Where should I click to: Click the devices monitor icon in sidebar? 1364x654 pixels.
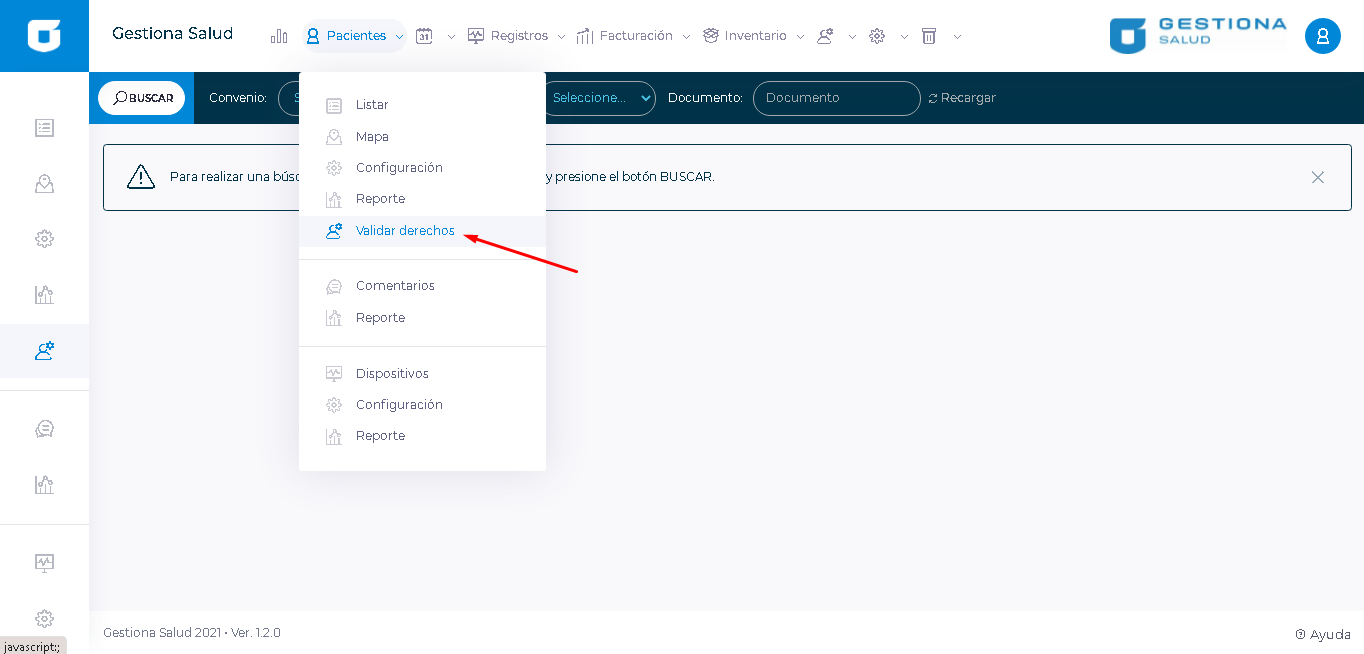[x=44, y=562]
